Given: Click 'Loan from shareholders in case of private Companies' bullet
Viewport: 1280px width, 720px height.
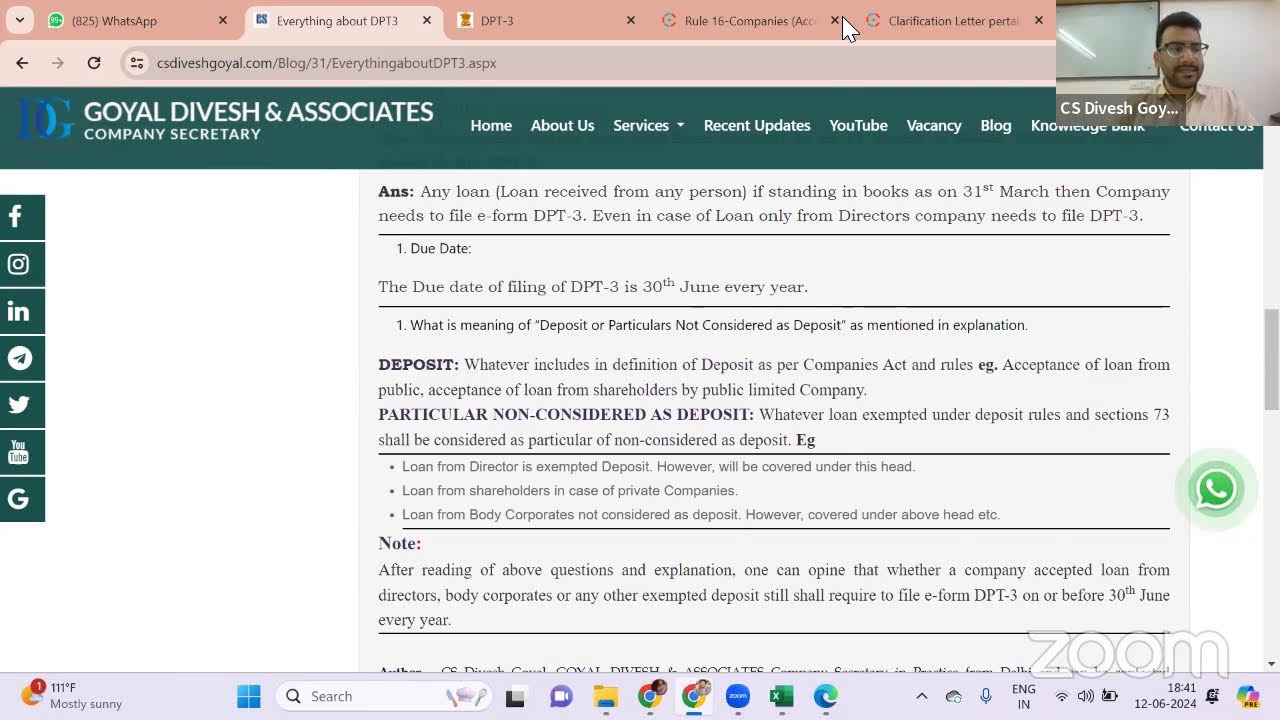Looking at the screenshot, I should (x=570, y=491).
